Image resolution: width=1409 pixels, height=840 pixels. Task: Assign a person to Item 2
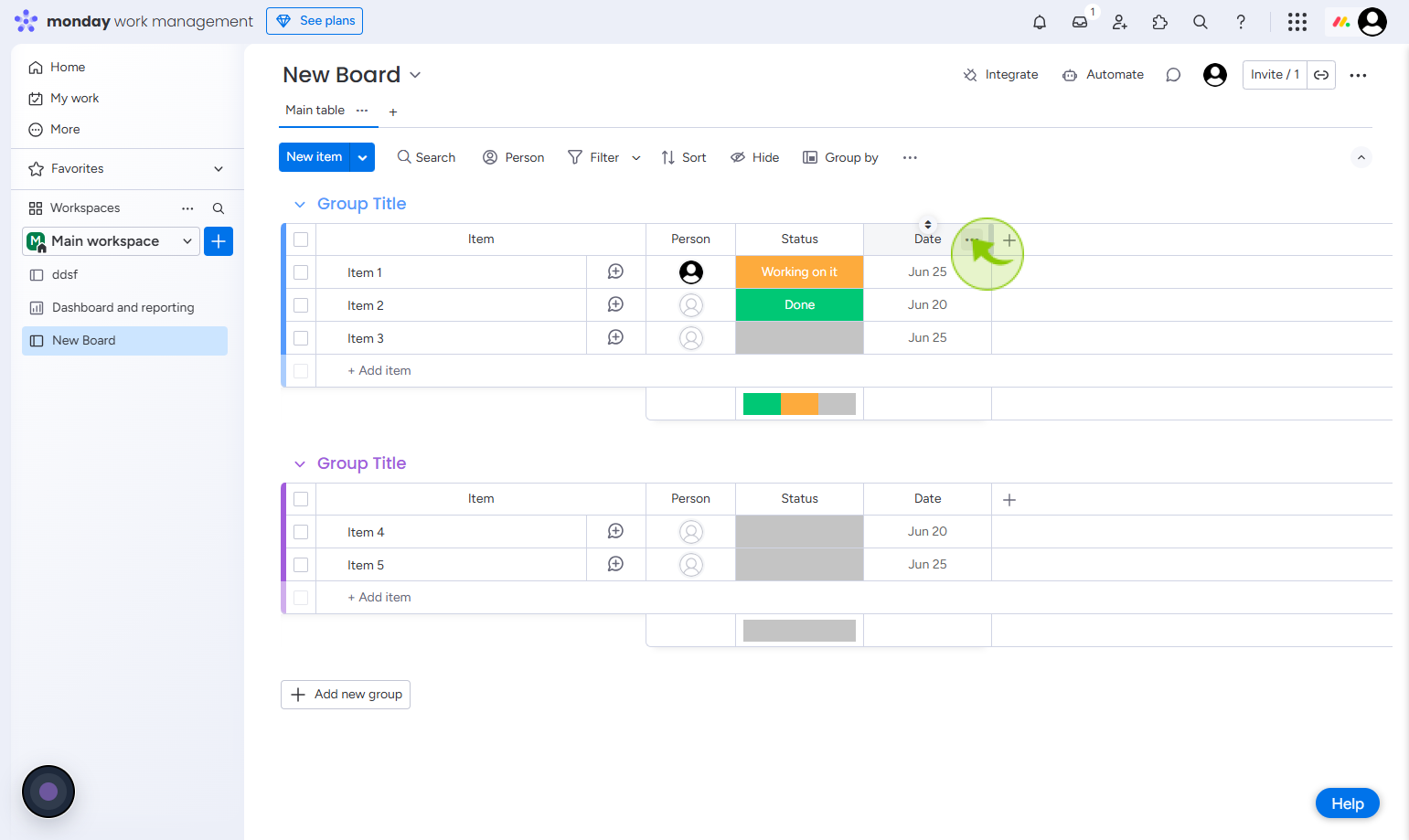pyautogui.click(x=691, y=304)
